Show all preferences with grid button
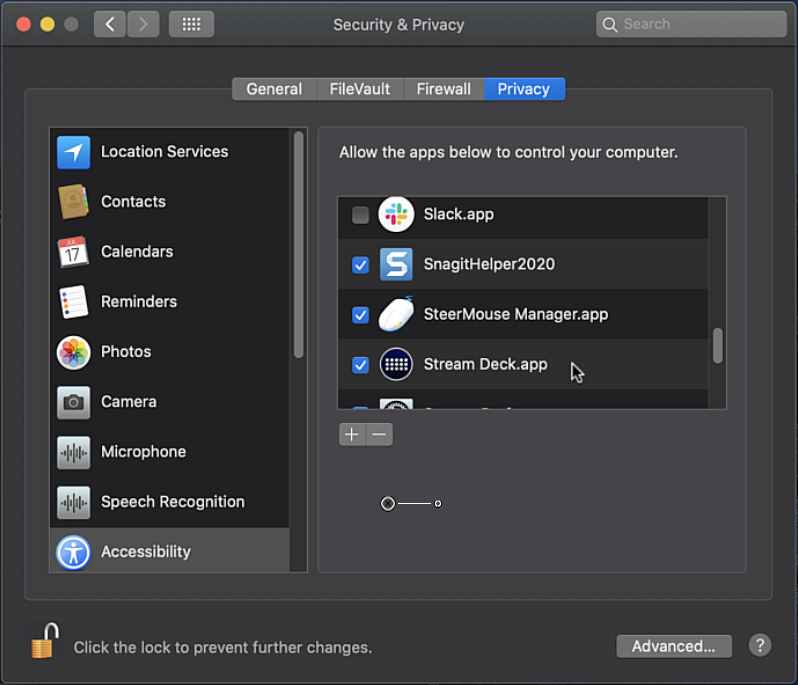Screen dimensions: 798x685 (x=191, y=24)
